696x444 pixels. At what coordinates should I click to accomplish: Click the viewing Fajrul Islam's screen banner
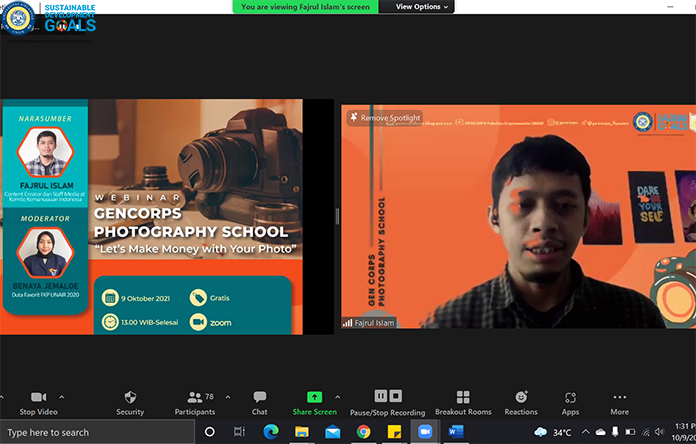[307, 7]
